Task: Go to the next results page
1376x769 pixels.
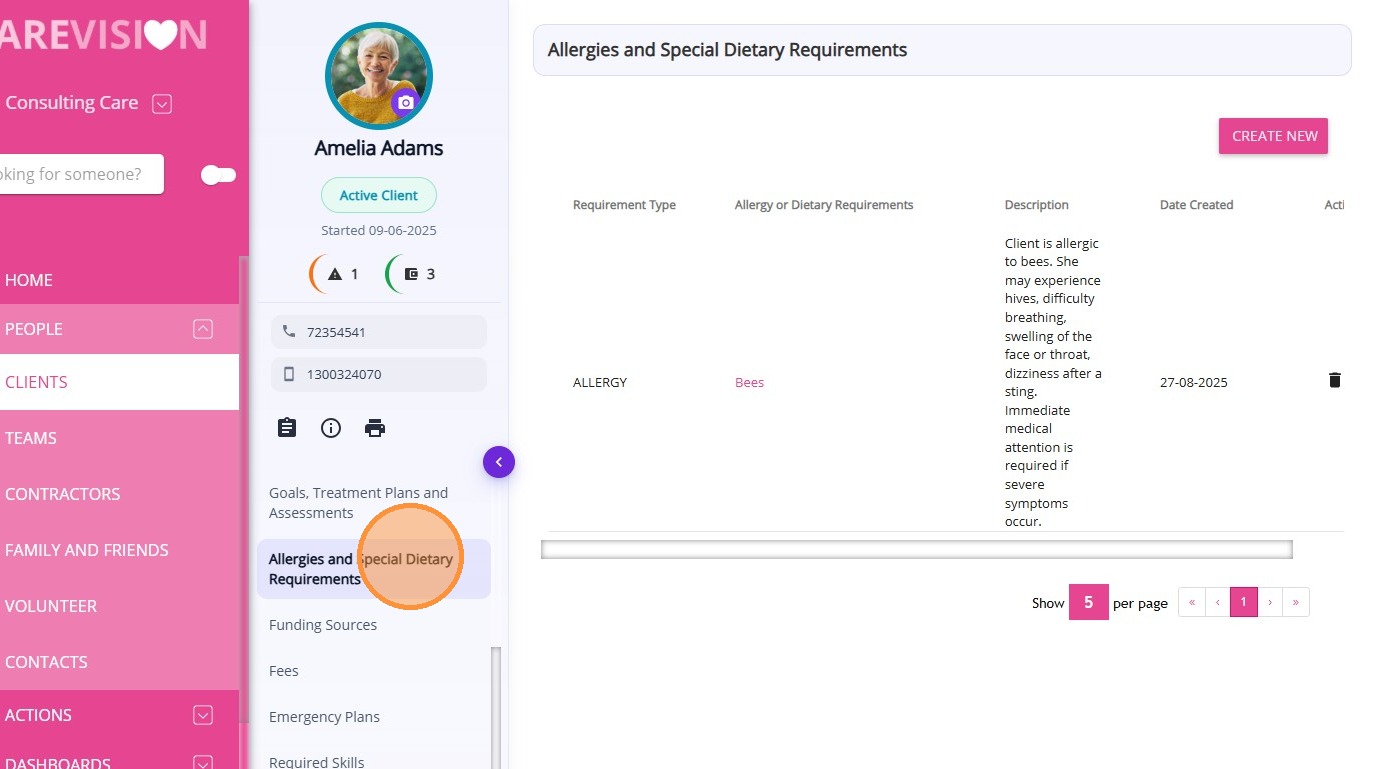Action: pos(1270,602)
